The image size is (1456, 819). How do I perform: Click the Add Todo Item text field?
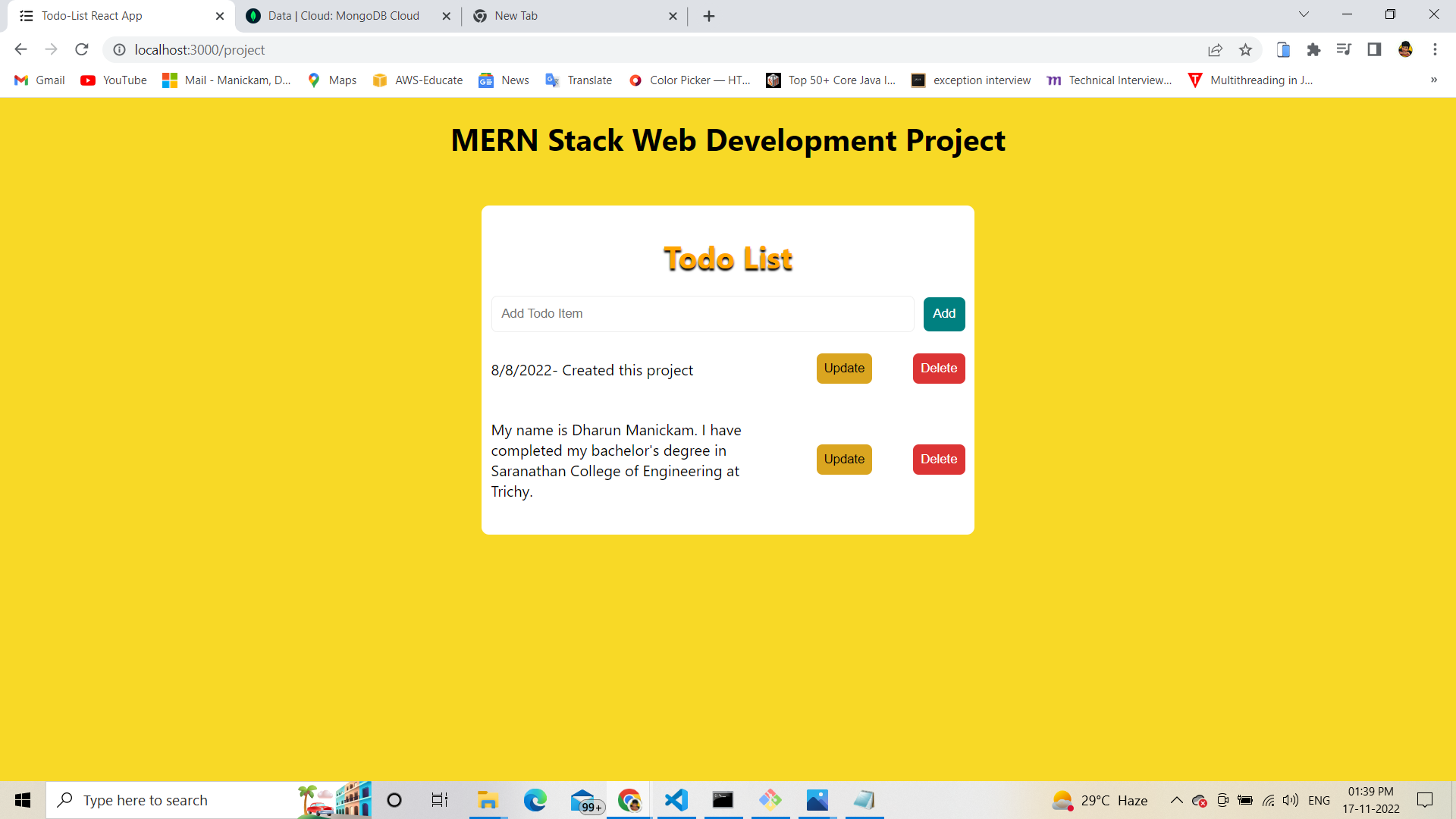[x=701, y=313]
